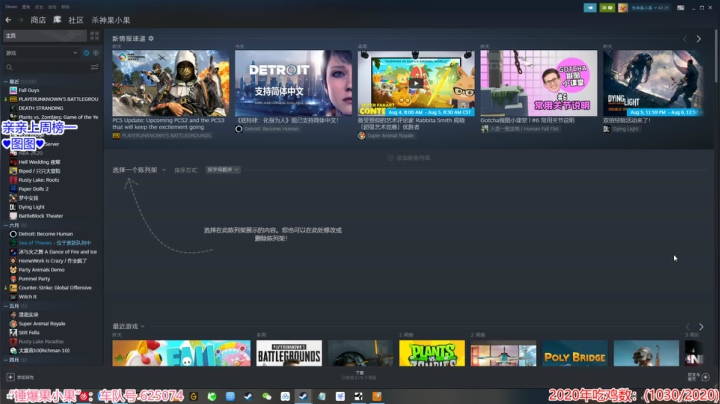The image size is (720, 404).
Task: Toggle show ready-to-play games icon
Action: pos(96,53)
